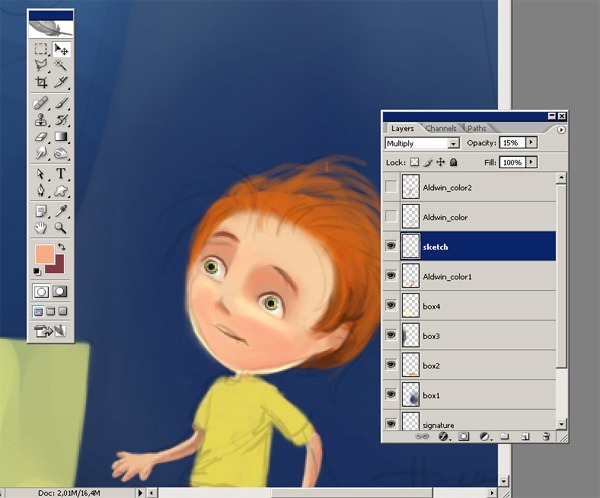Pick the Crop tool

[x=41, y=82]
